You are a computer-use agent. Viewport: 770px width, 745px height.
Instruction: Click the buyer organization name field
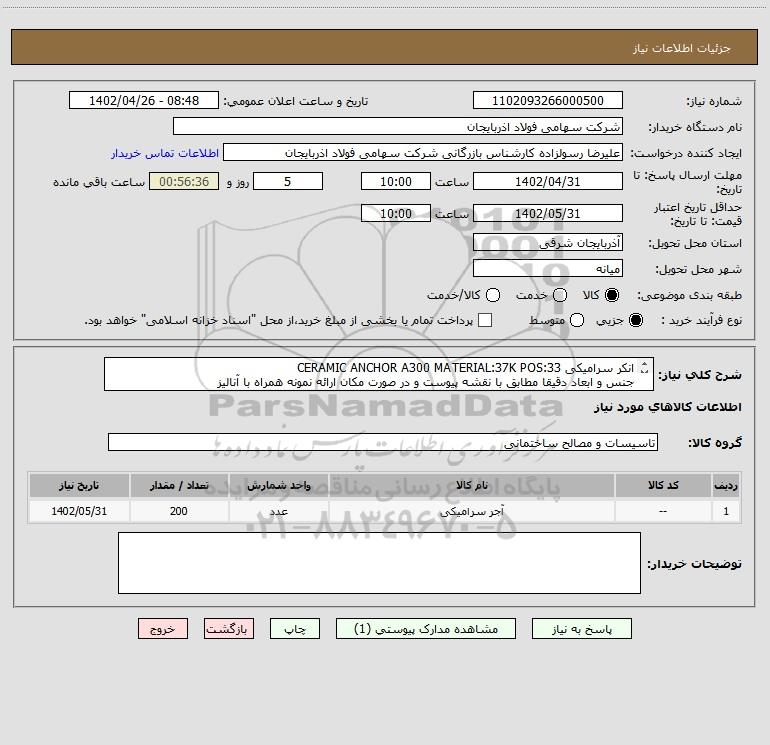tap(398, 127)
